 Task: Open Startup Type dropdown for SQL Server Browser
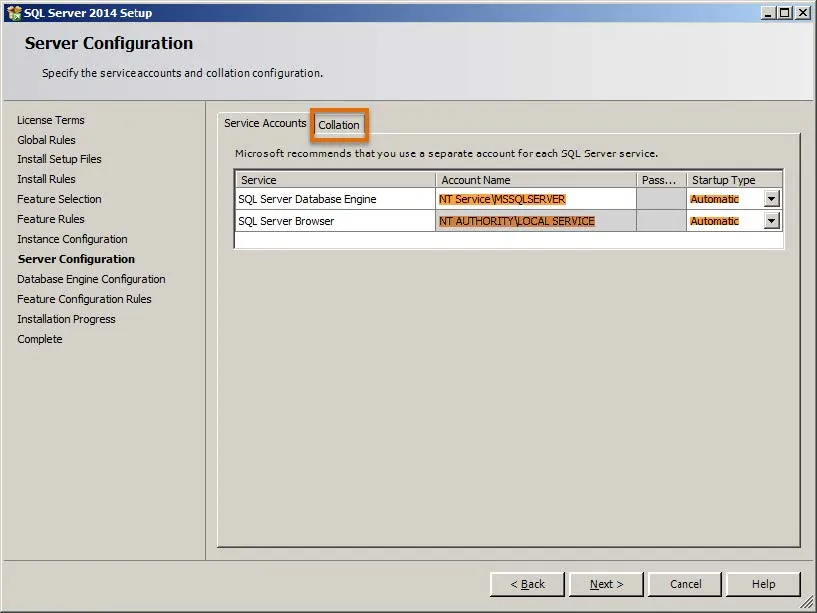click(x=772, y=221)
